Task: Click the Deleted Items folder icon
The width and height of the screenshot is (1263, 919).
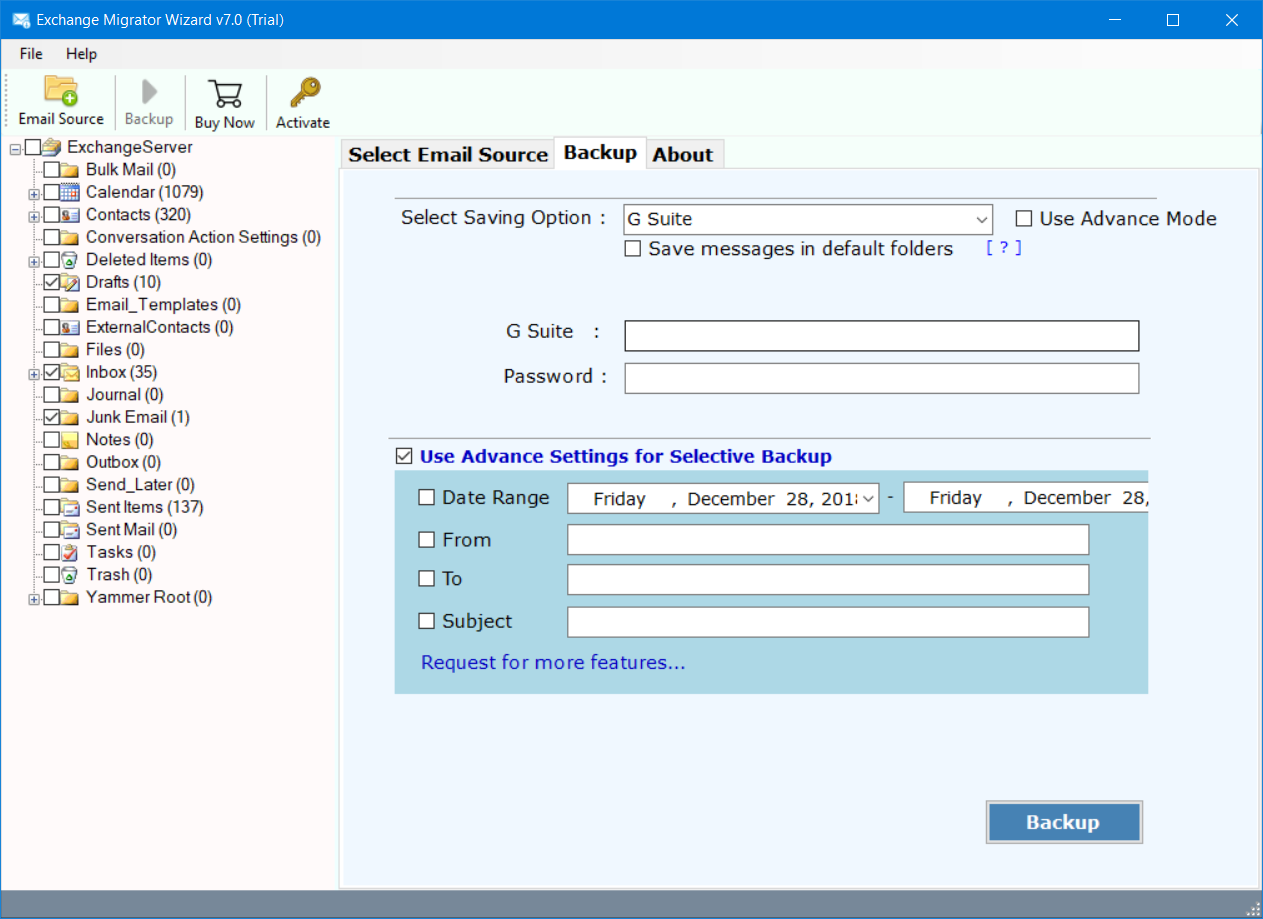Action: (70, 260)
